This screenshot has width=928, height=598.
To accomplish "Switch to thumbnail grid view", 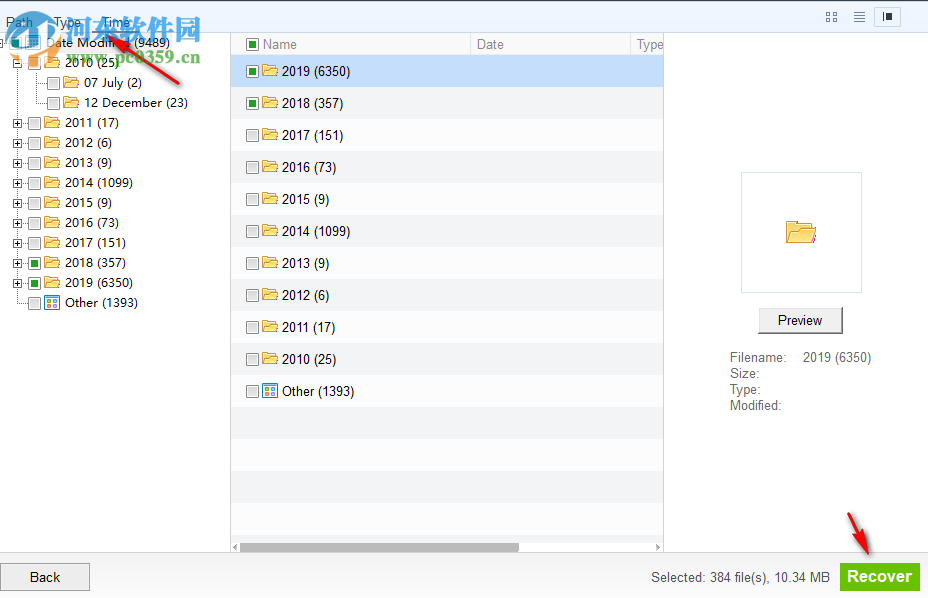I will pos(832,17).
